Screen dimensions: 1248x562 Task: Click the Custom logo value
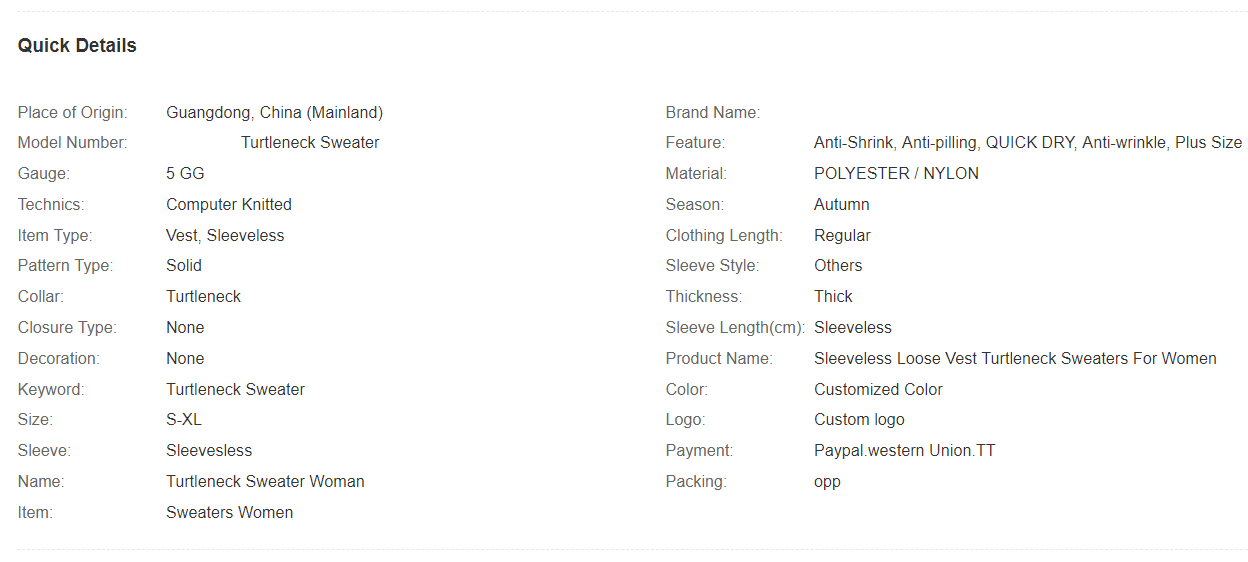pyautogui.click(x=859, y=420)
